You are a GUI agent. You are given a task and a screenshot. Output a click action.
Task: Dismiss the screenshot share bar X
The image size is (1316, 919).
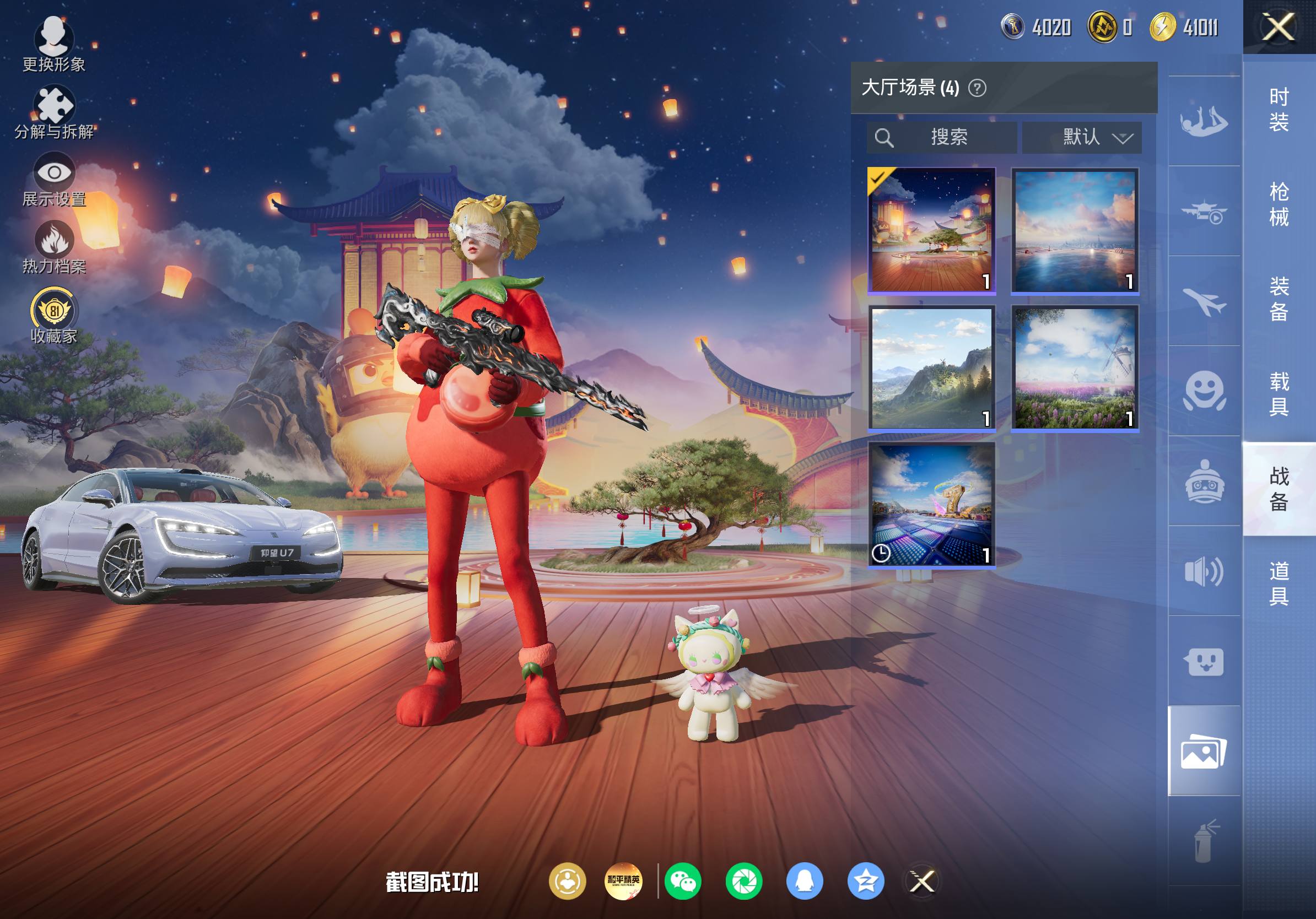(x=922, y=881)
